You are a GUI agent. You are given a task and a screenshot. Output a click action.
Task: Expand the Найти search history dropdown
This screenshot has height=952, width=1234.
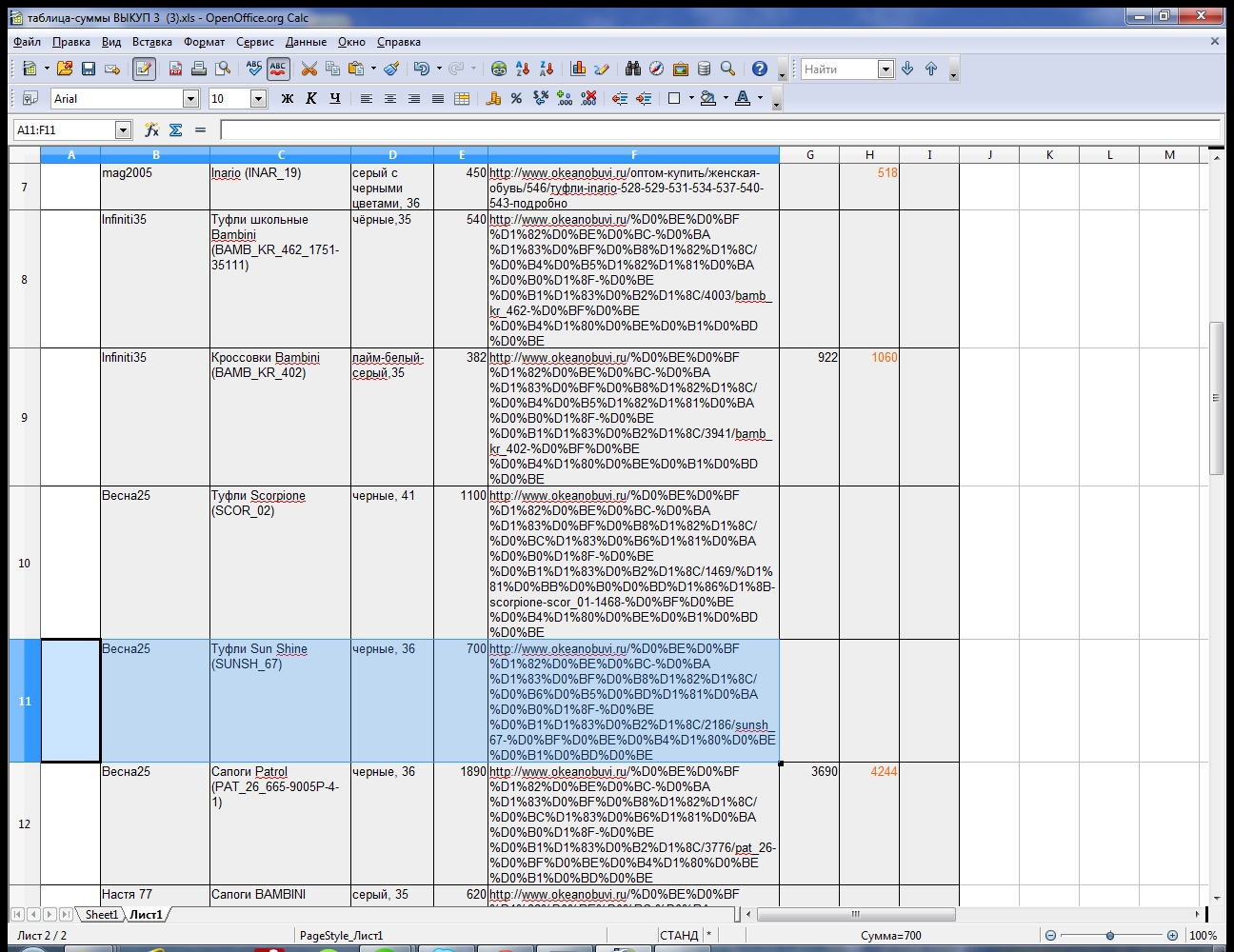click(x=886, y=69)
